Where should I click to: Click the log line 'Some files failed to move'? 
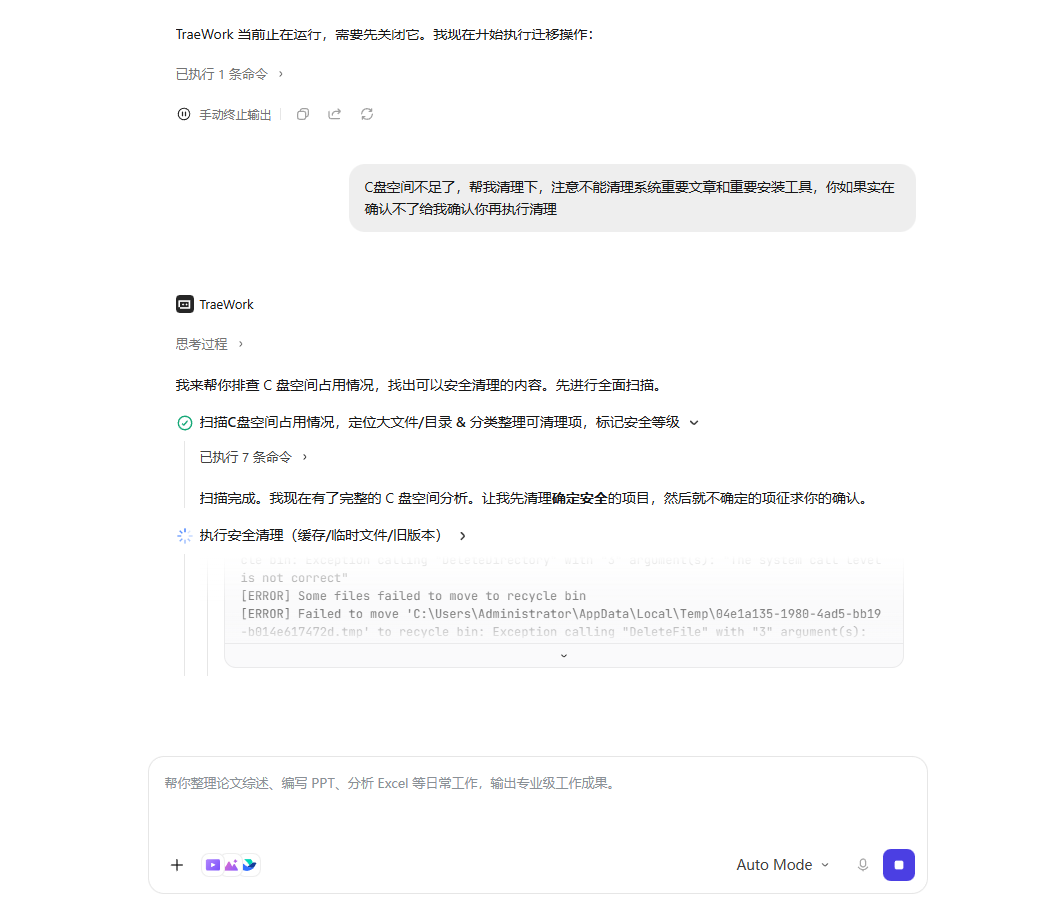click(x=413, y=596)
